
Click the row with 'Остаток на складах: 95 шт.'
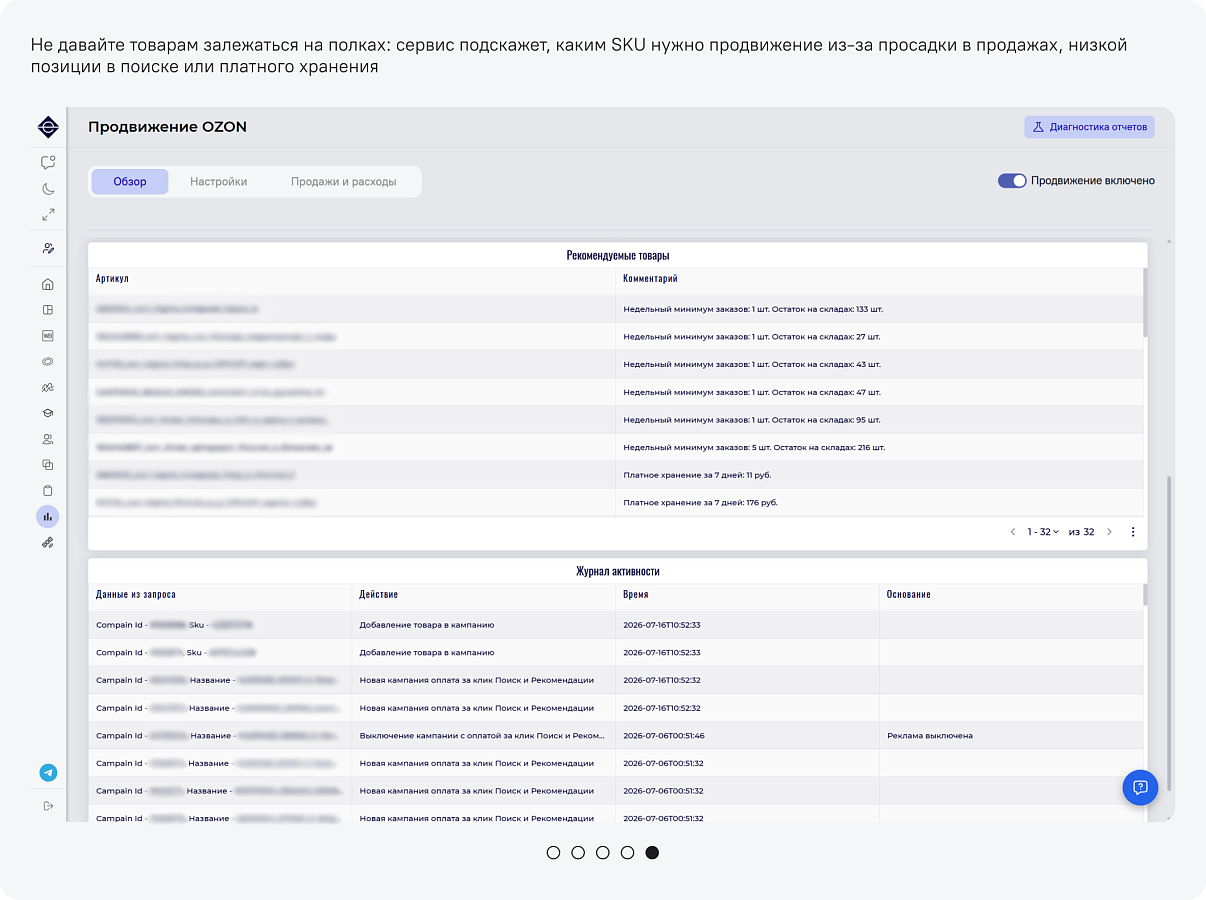(x=616, y=420)
